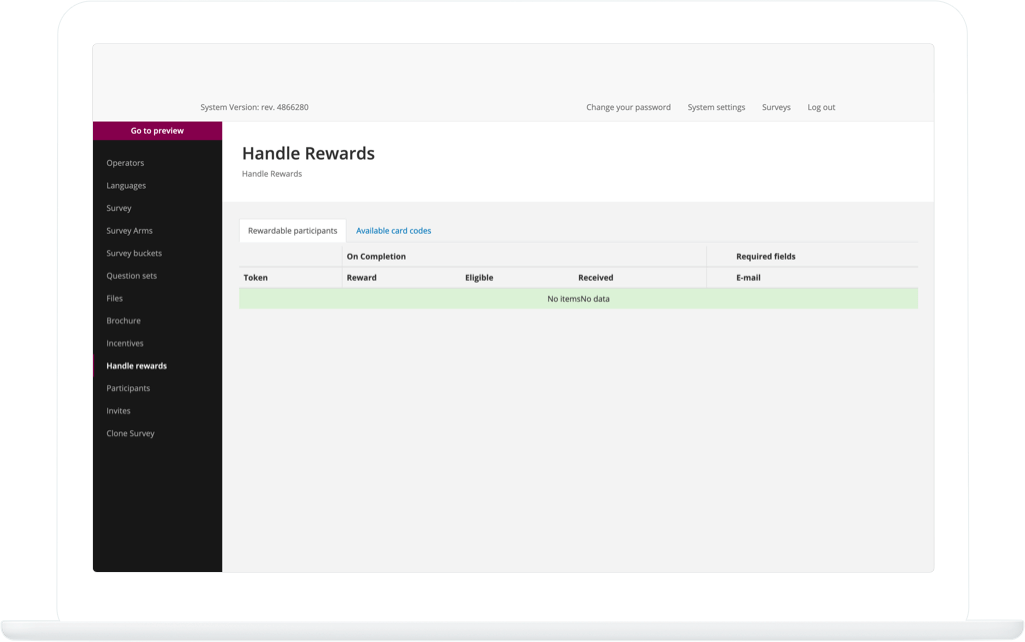Open Clone Survey in sidebar

click(131, 433)
